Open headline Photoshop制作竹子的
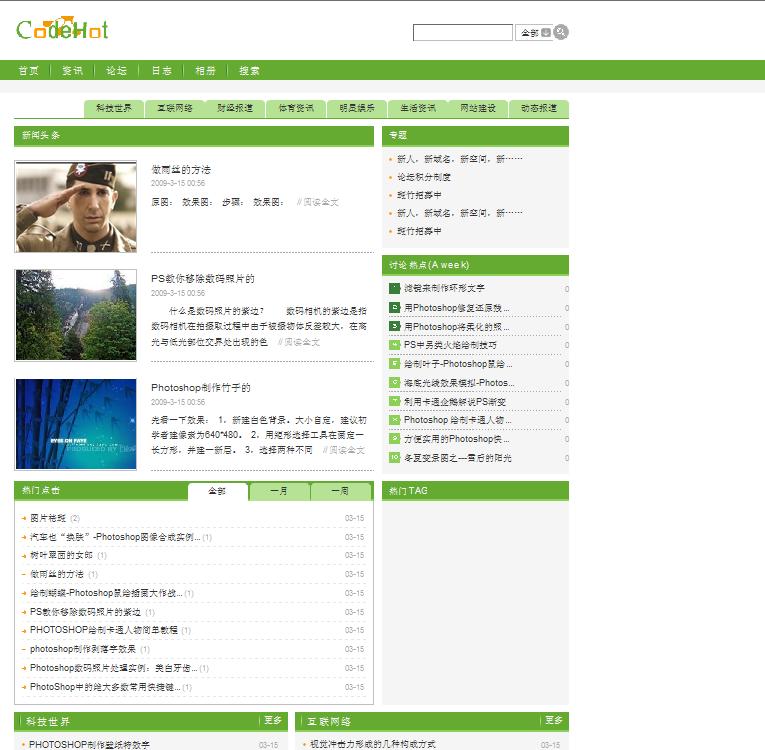The image size is (765, 750). click(201, 387)
